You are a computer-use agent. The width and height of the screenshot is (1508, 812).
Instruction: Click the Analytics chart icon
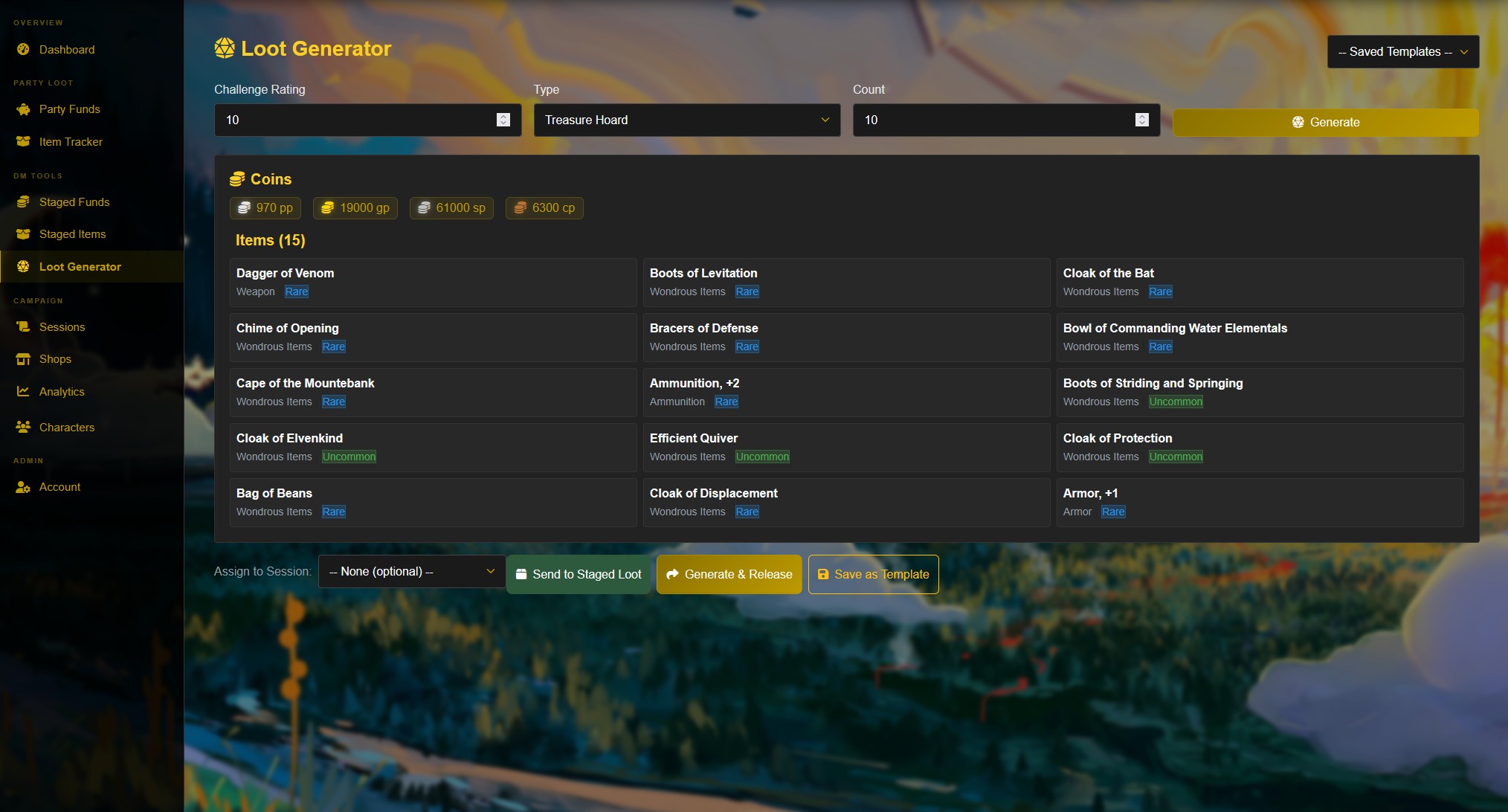23,392
